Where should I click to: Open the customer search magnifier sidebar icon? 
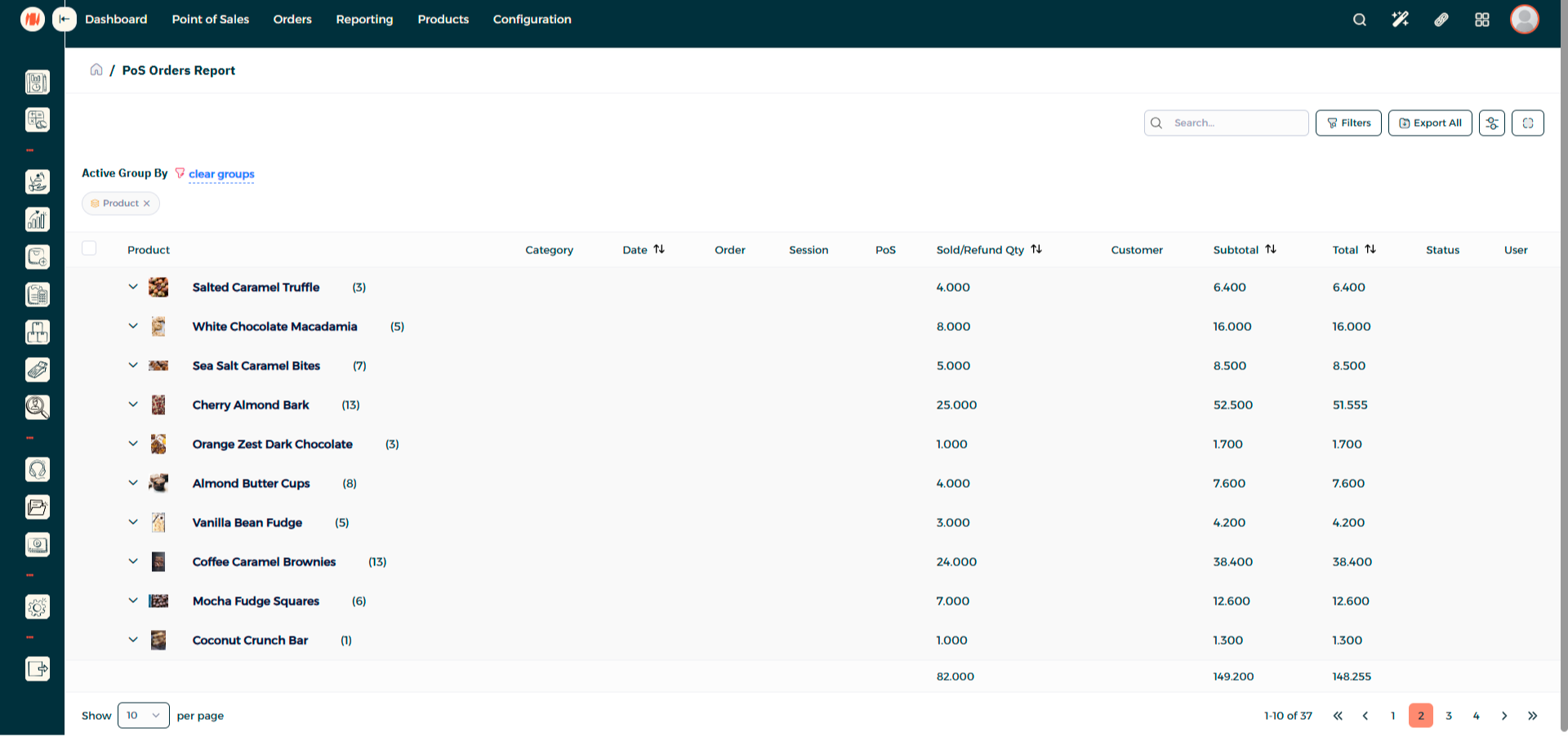pyautogui.click(x=37, y=407)
